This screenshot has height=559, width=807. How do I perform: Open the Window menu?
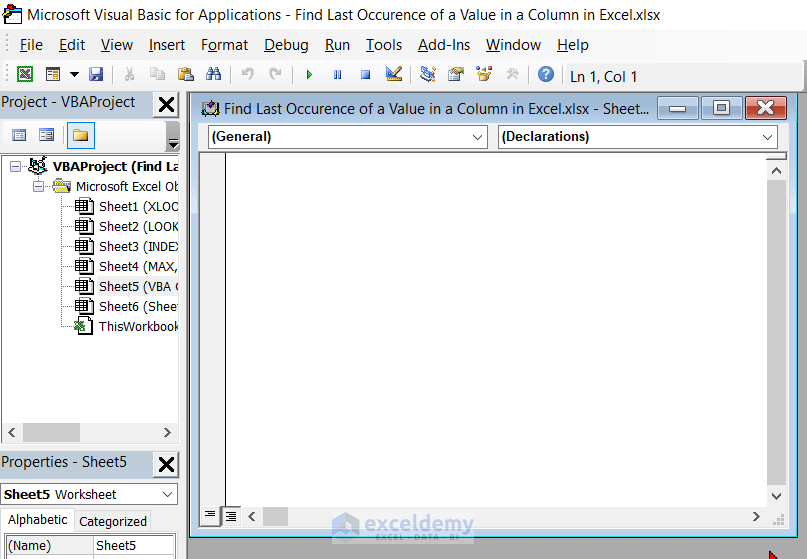tap(513, 45)
